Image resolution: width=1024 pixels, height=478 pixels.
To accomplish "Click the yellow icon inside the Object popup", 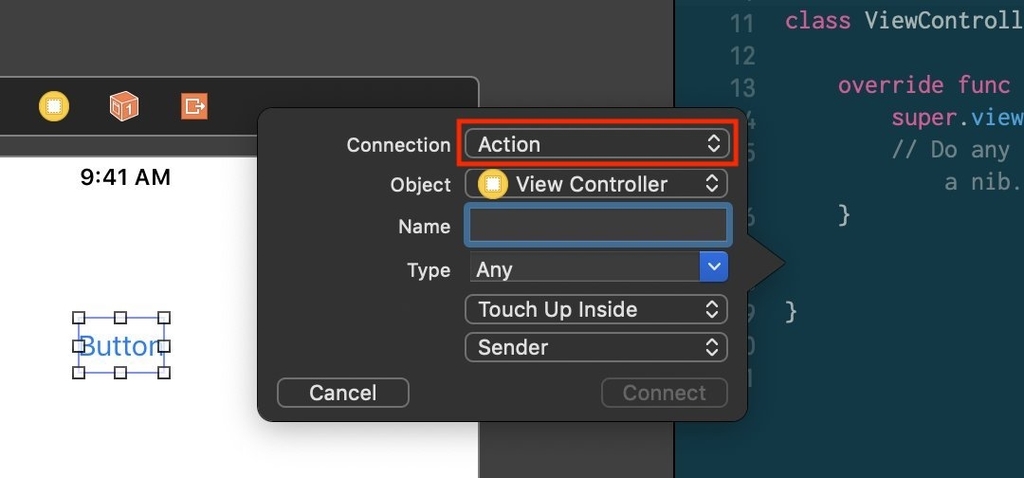I will click(x=492, y=184).
